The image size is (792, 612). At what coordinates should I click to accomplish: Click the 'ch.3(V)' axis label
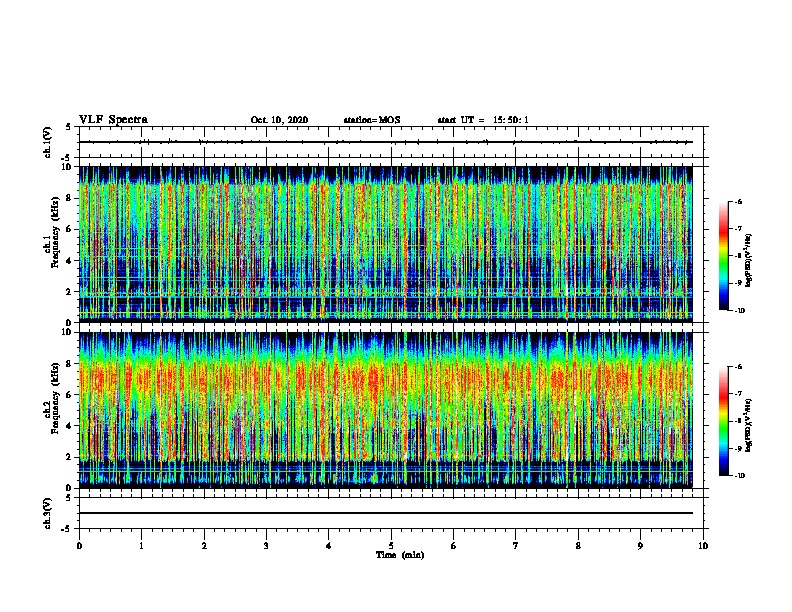48,514
